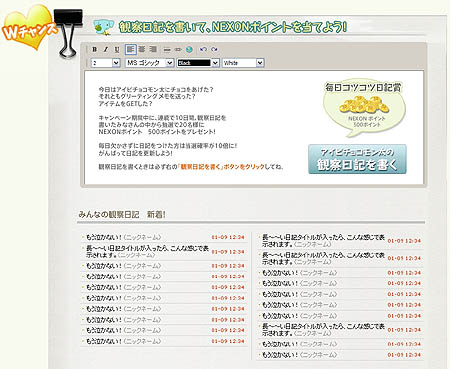Viewport: 450px width, 369px height.
Task: Click the line 毎日欠かさずに日記をつけた方は当選確率が10倍に!
Action: click(x=168, y=146)
